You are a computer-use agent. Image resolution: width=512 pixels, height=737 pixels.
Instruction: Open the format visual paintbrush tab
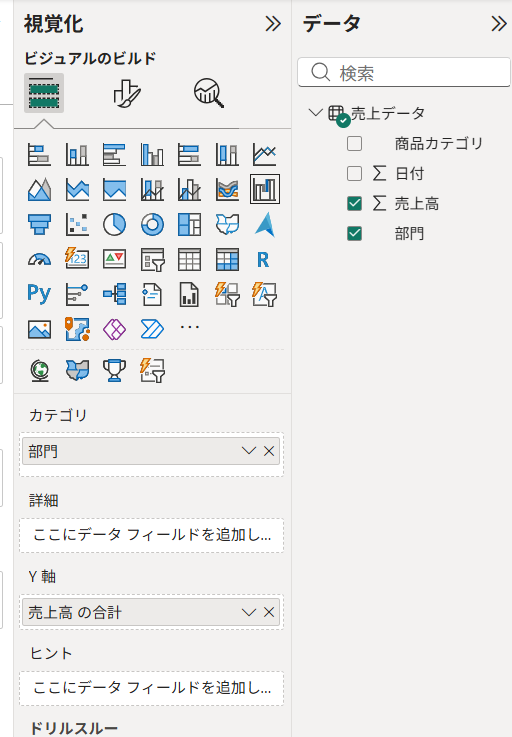click(x=127, y=93)
